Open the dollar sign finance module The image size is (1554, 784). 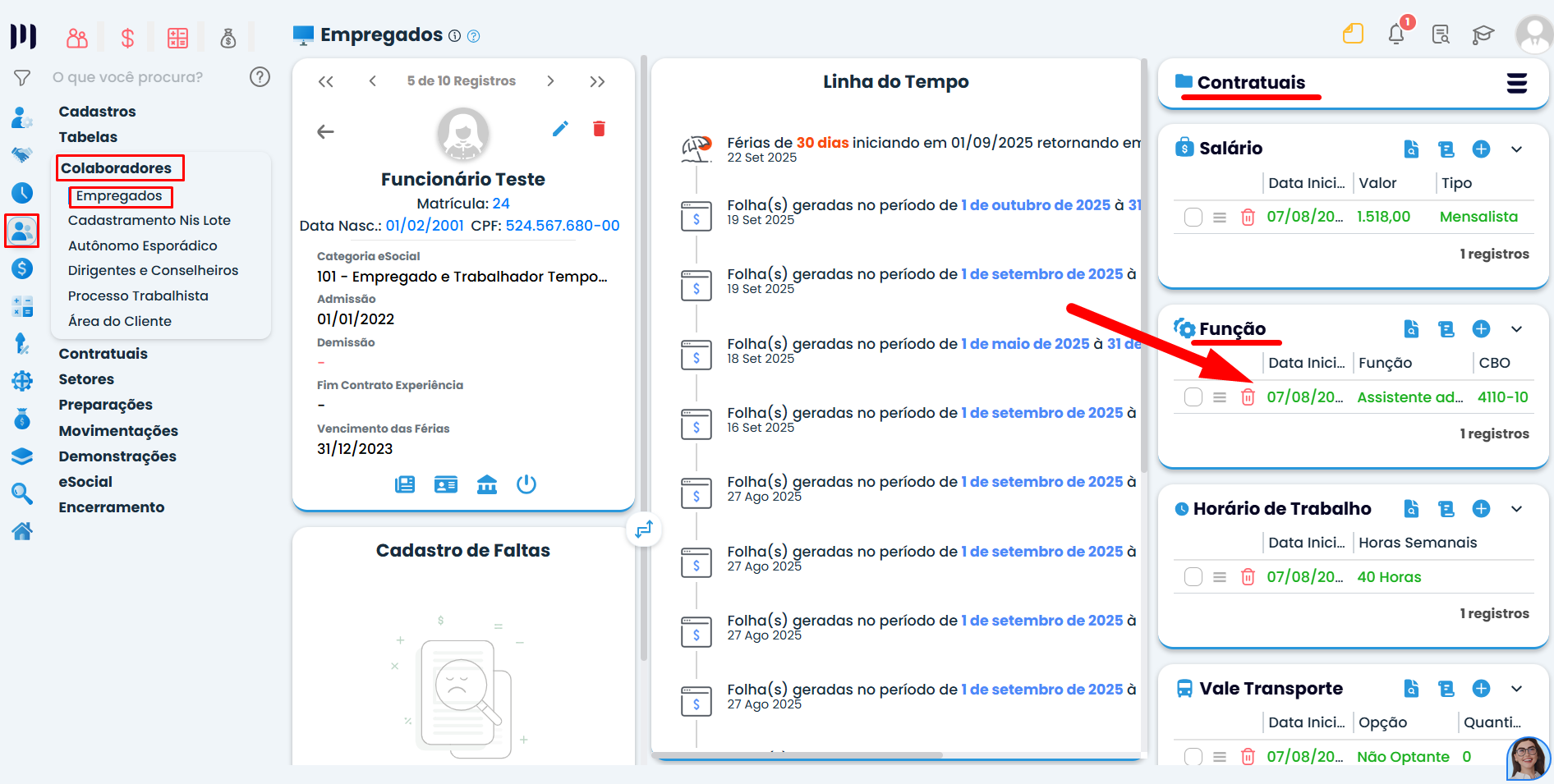click(127, 38)
